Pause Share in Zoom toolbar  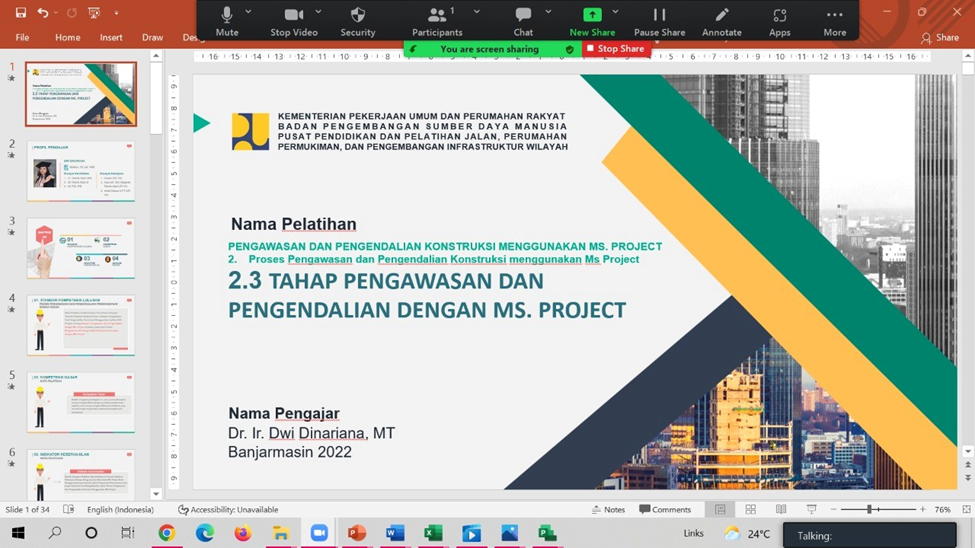(x=659, y=21)
